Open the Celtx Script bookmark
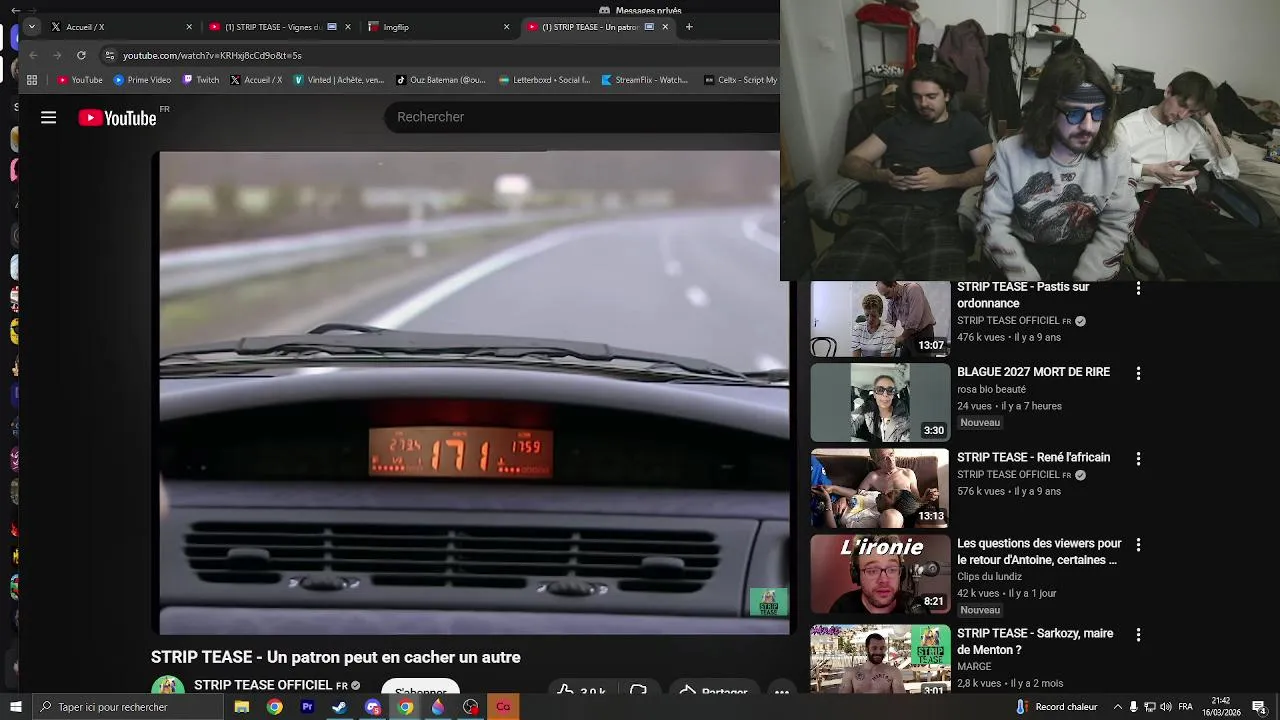This screenshot has width=1280, height=720. (741, 80)
